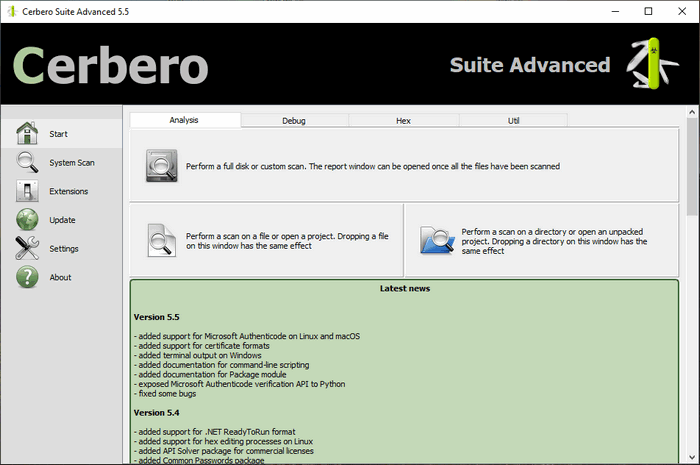
Task: Click the Extensions switch icon
Action: 27,191
